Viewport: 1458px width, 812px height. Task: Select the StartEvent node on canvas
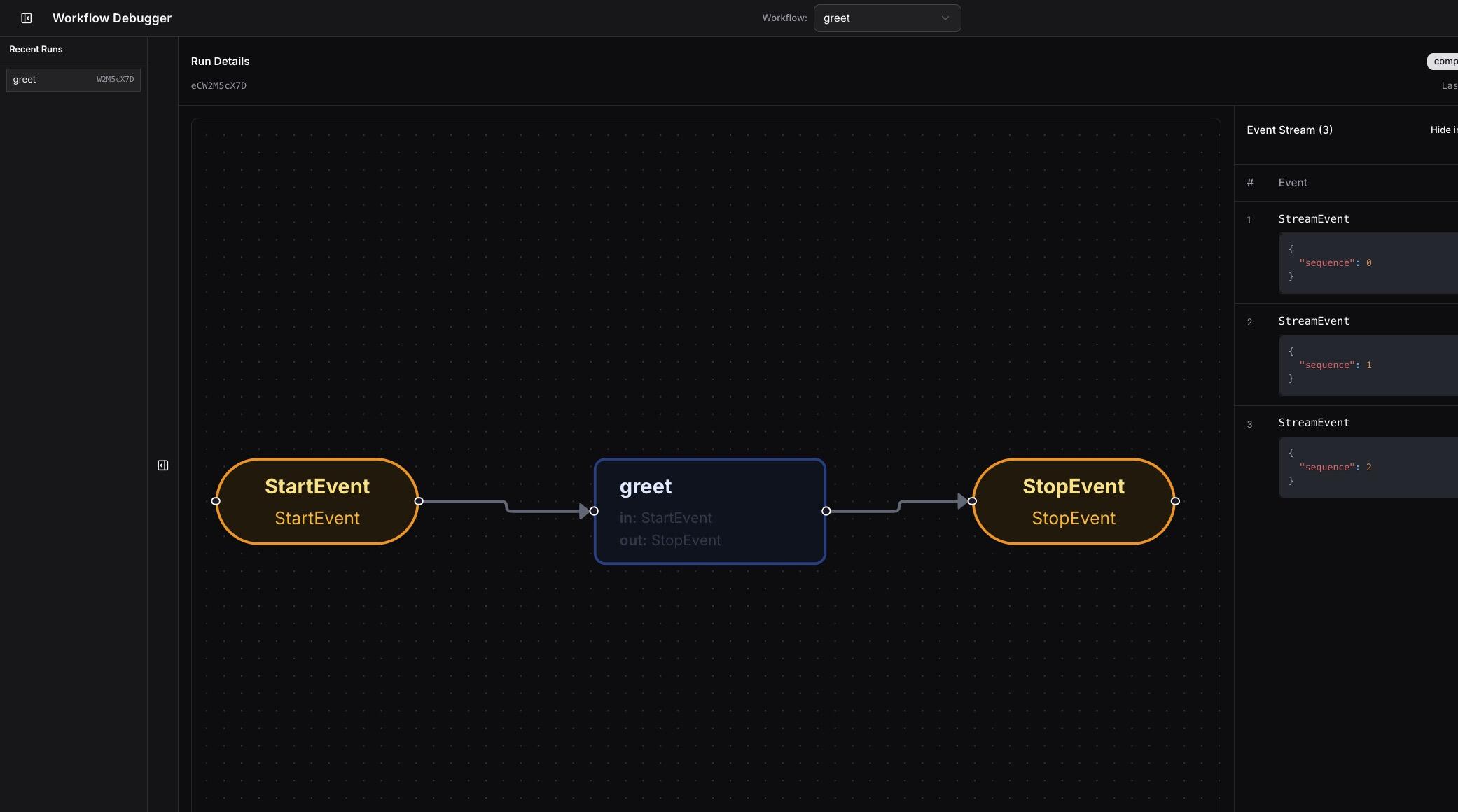point(317,501)
